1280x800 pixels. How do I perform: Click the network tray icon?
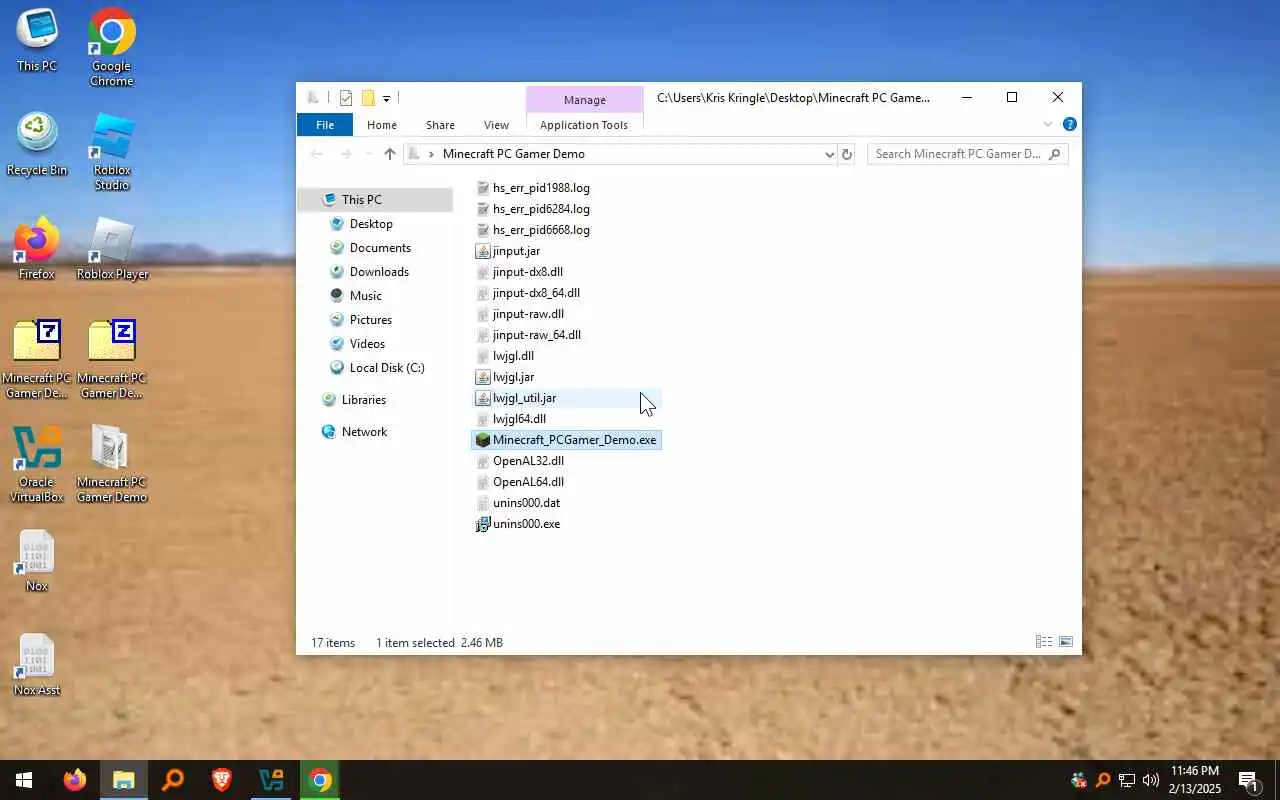coord(1127,780)
